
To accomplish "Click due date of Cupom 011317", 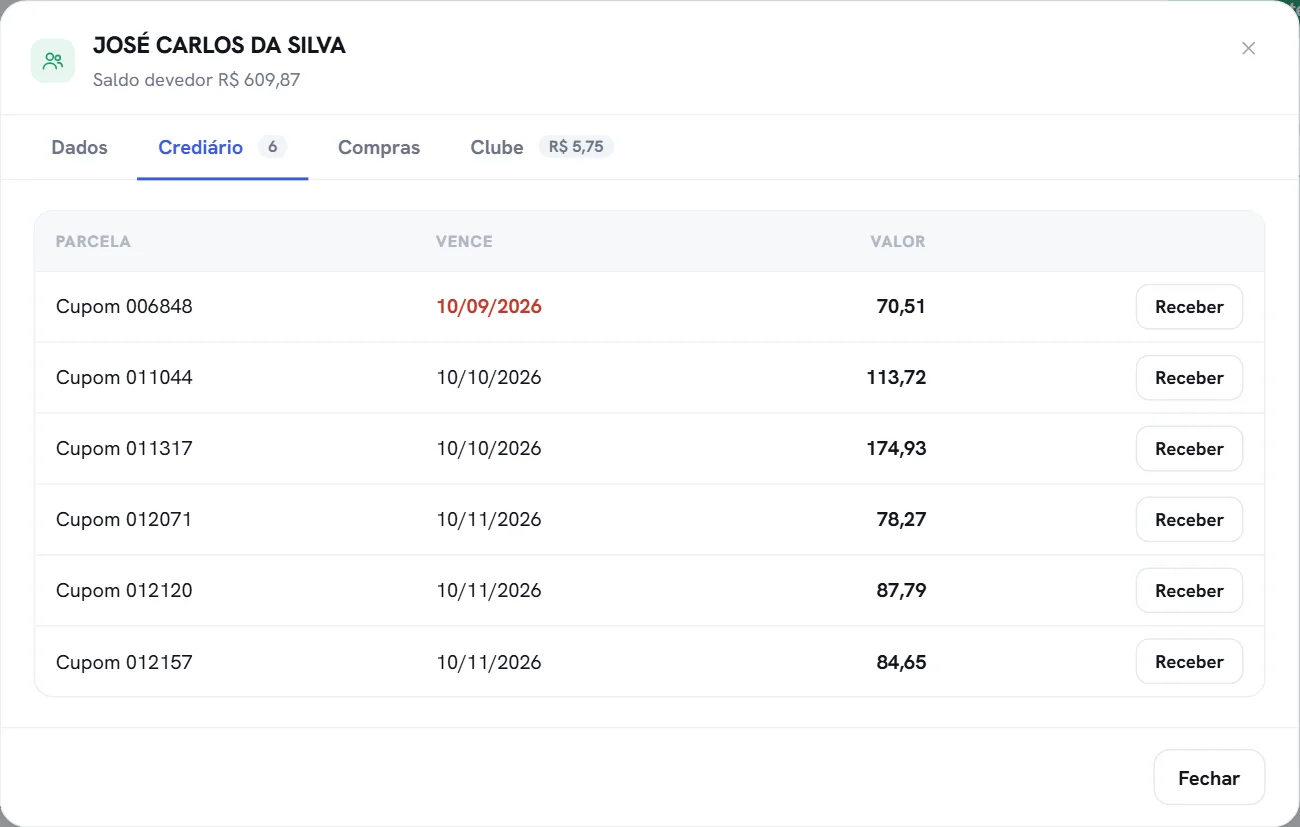I will 489,449.
